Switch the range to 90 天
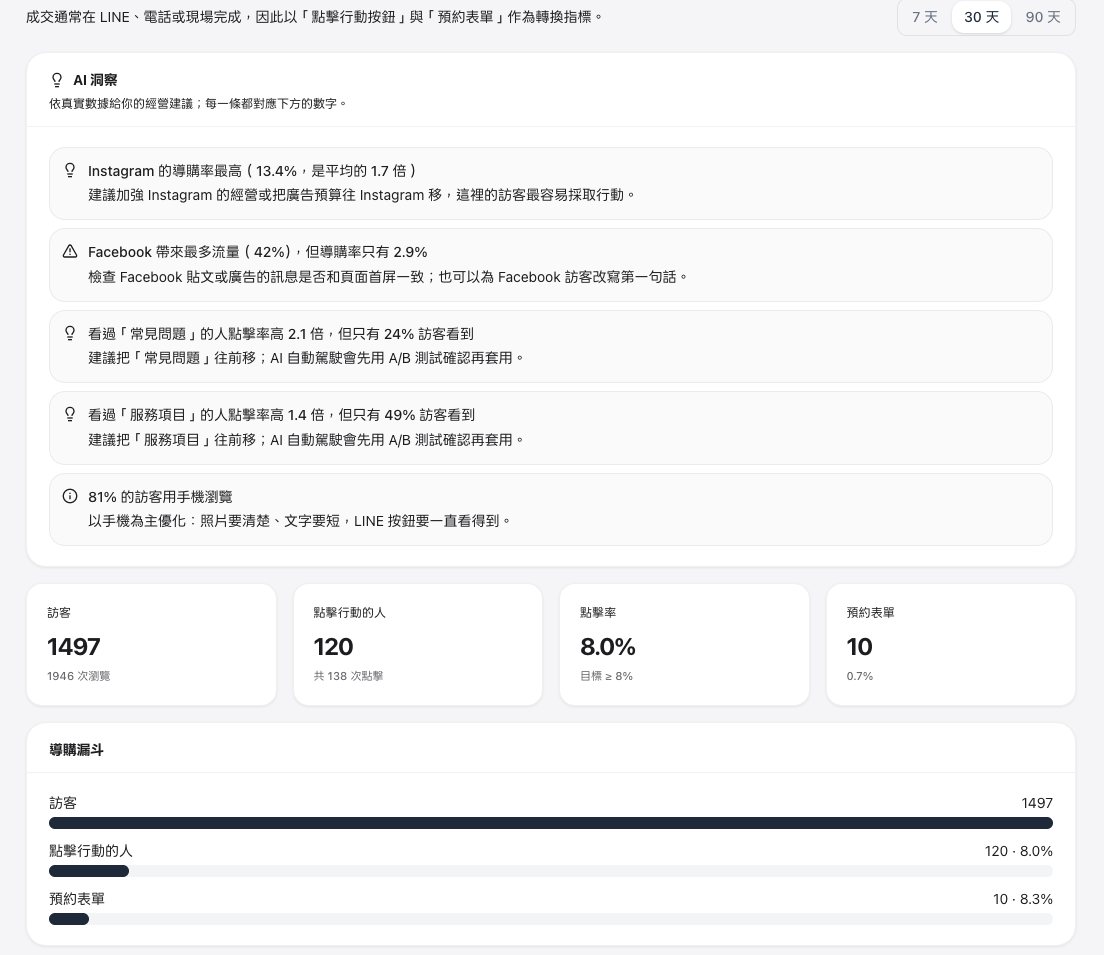The height and width of the screenshot is (955, 1104). [1043, 17]
